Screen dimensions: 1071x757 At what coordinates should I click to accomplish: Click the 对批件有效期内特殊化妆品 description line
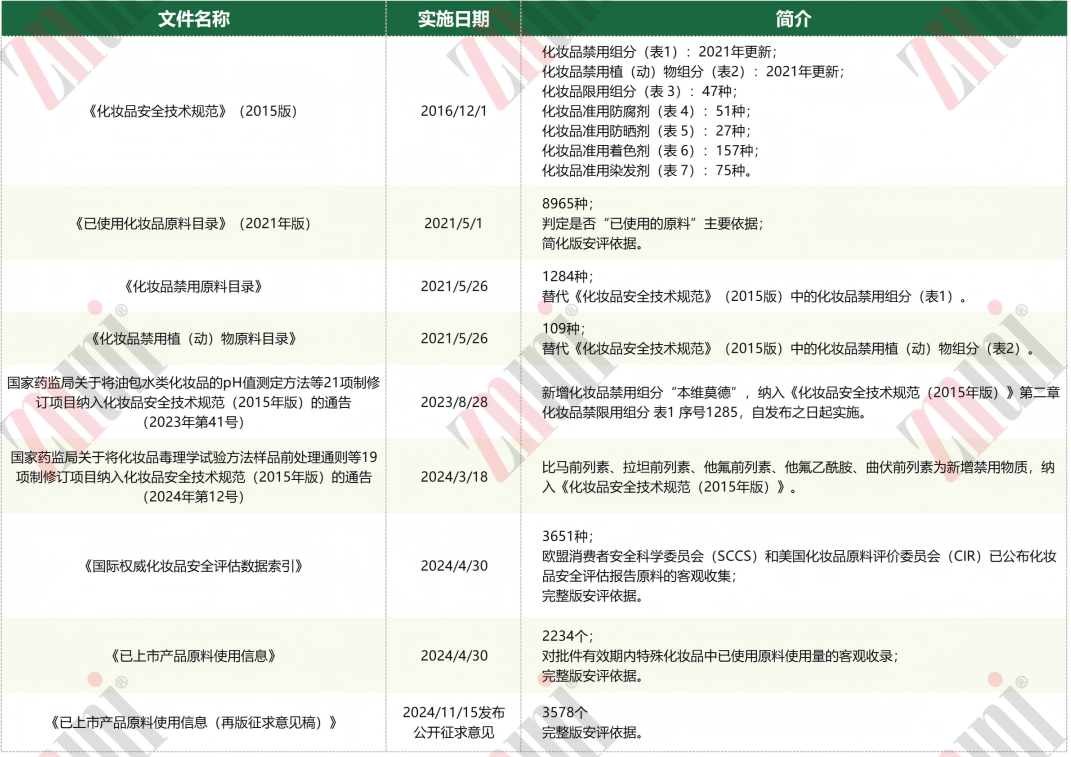pos(720,656)
